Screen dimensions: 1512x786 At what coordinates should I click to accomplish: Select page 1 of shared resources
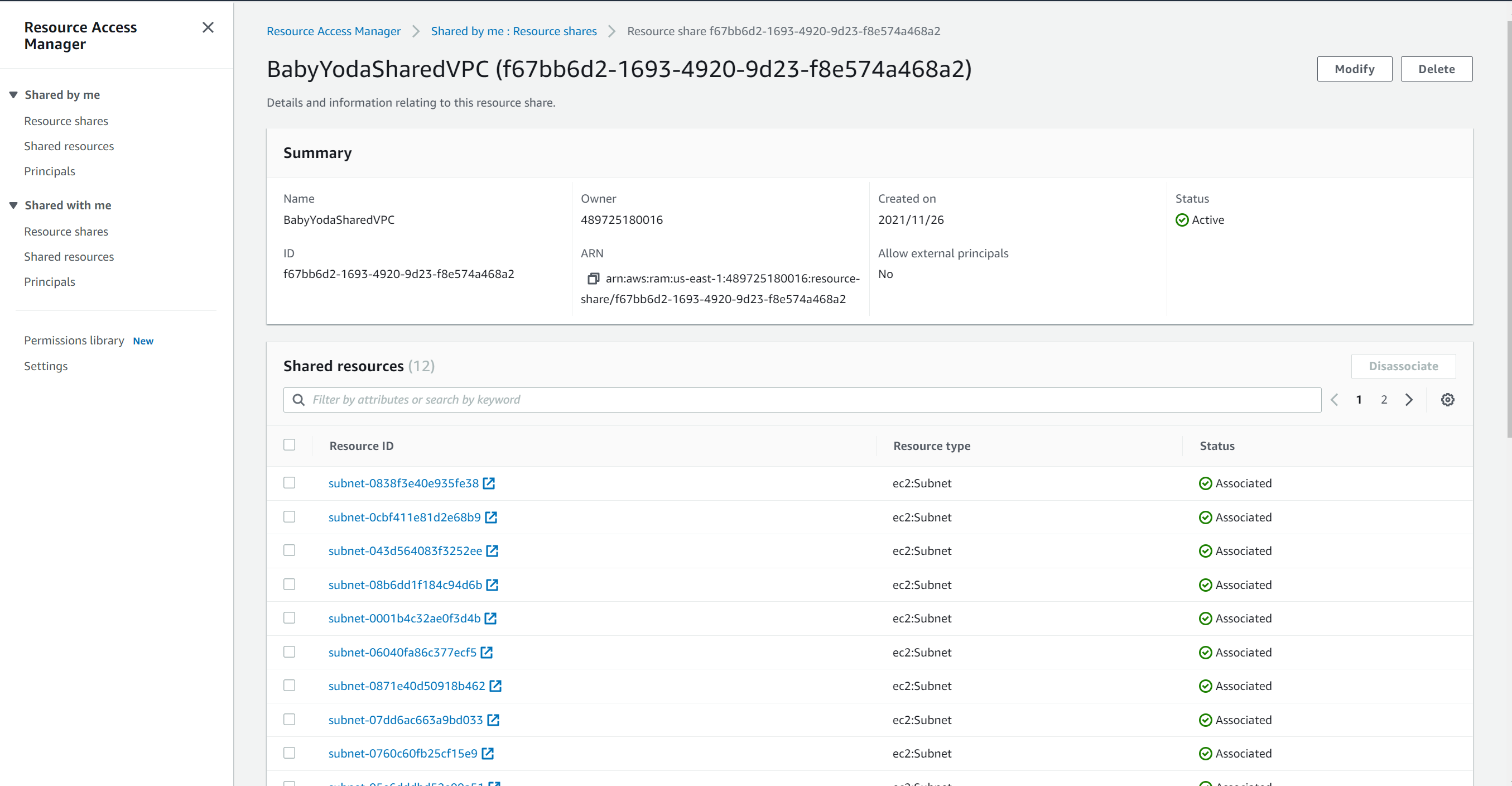point(1359,400)
